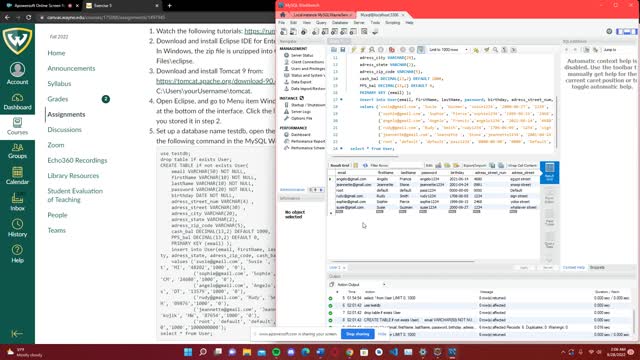Image resolution: width=640 pixels, height=360 pixels.
Task: Switch to Context Help tab
Action: click(x=574, y=268)
